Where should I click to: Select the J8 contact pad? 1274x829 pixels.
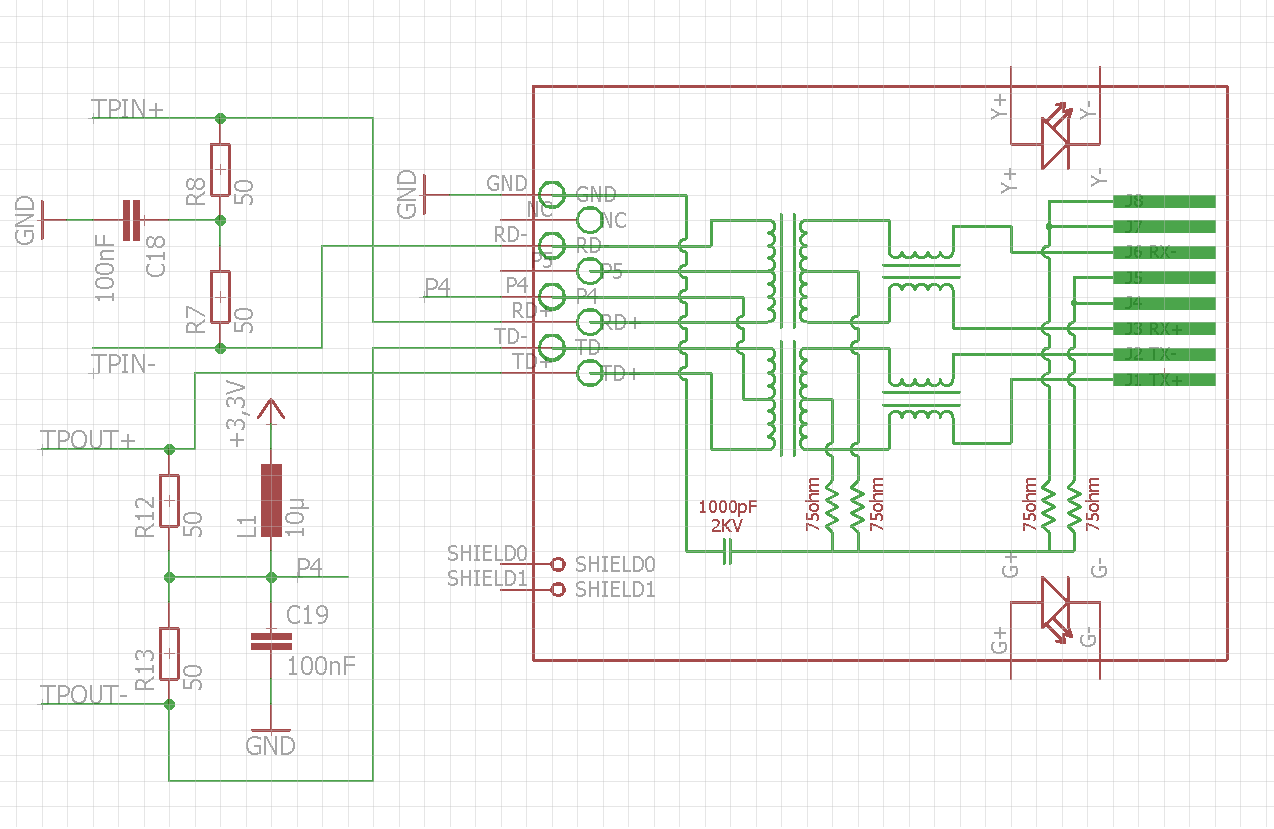[1164, 201]
